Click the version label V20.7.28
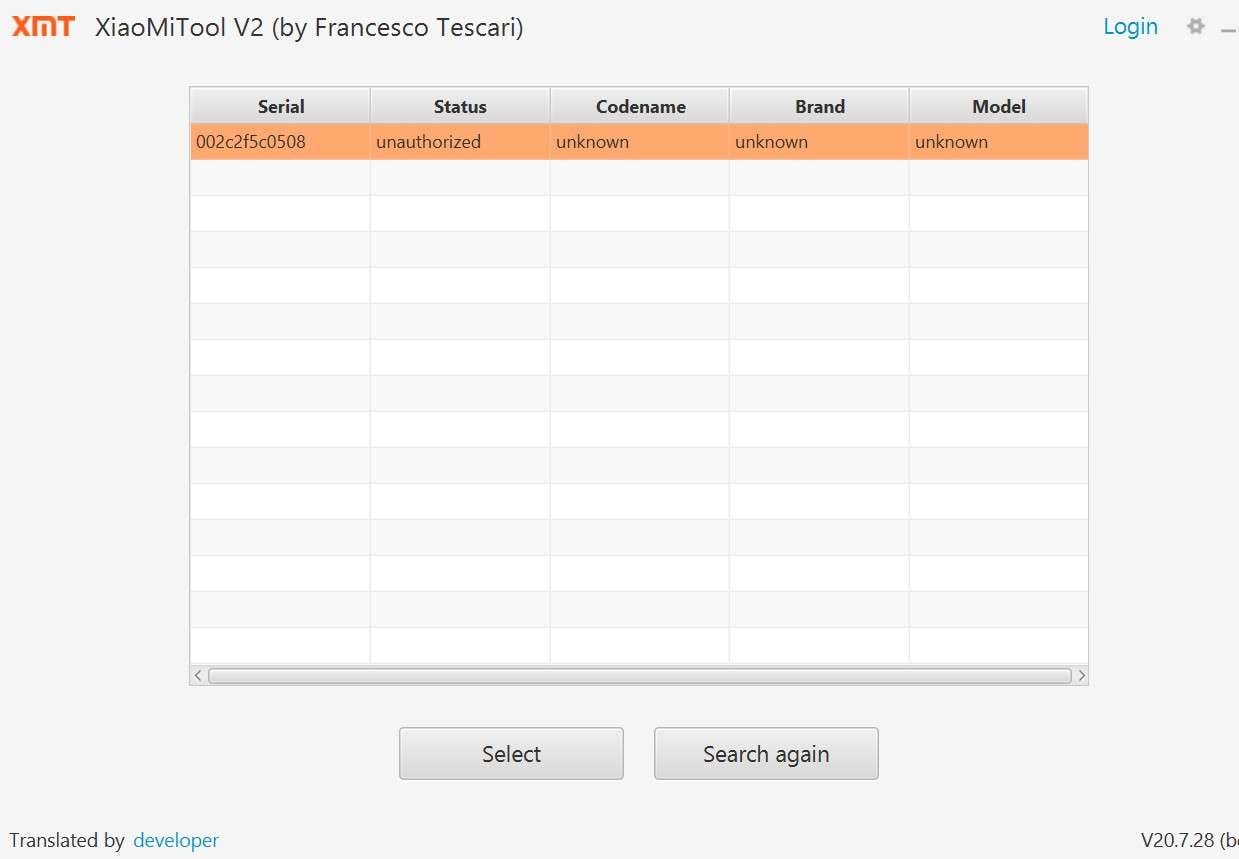 tap(1180, 840)
